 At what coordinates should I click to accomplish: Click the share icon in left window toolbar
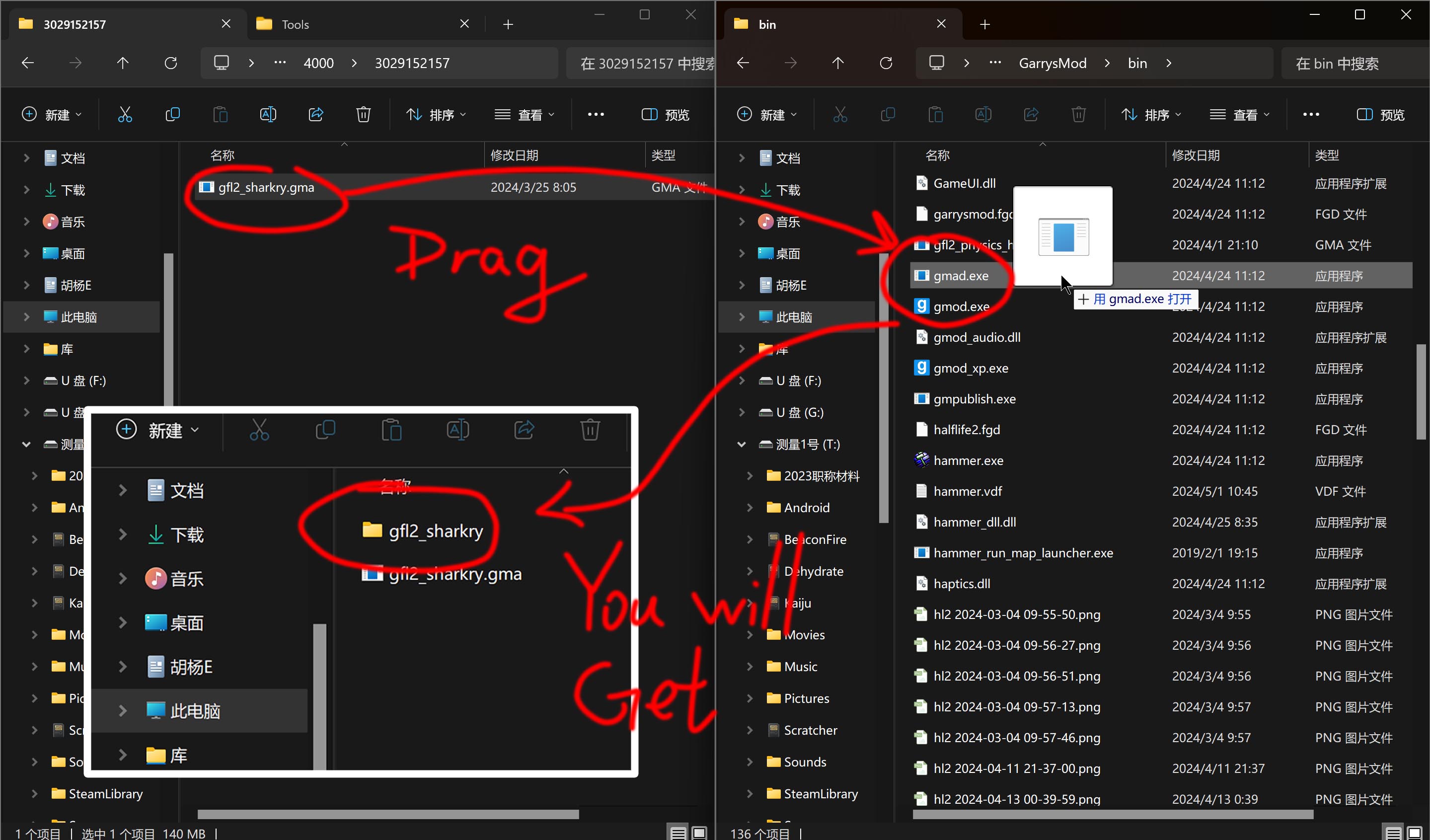click(x=315, y=115)
